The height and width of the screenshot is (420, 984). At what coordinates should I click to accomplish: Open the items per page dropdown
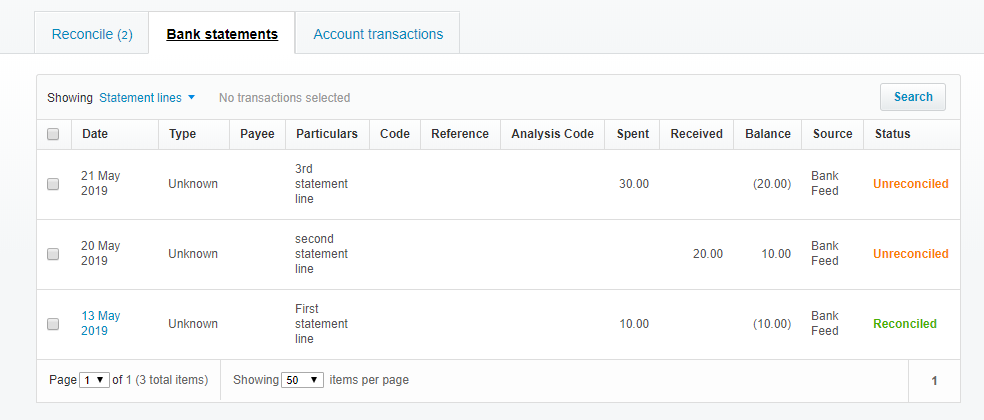(302, 380)
